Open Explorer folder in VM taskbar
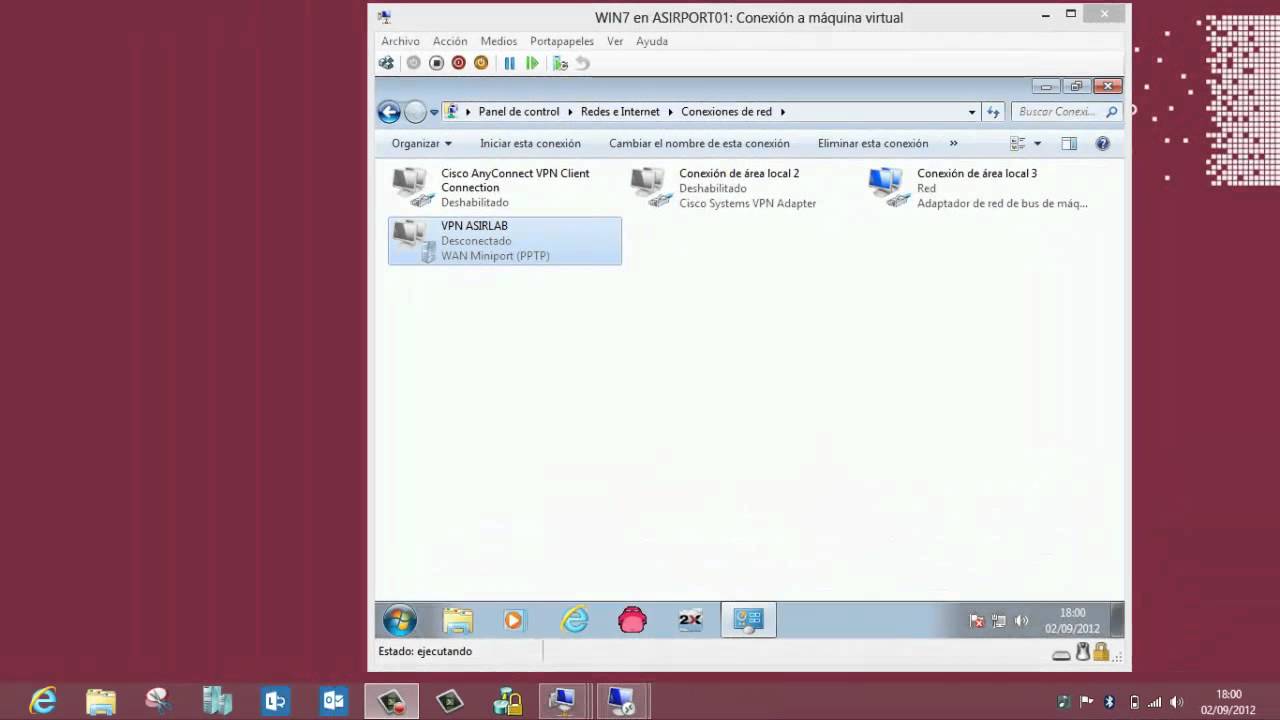The image size is (1280, 720). 458,620
